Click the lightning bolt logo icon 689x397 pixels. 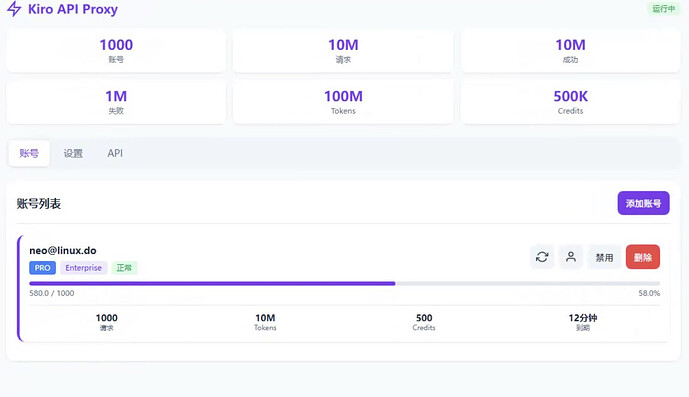click(x=14, y=9)
